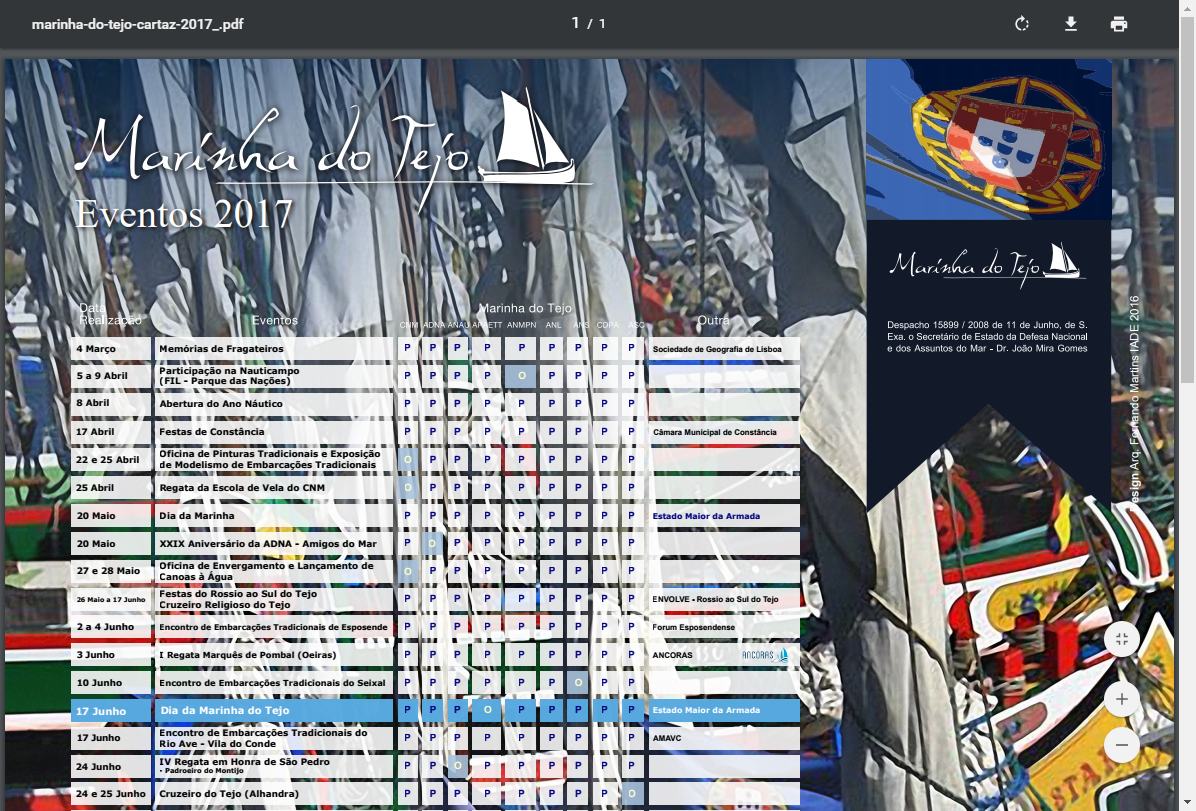
Task: Zoom in with the plus button
Action: click(x=1121, y=699)
